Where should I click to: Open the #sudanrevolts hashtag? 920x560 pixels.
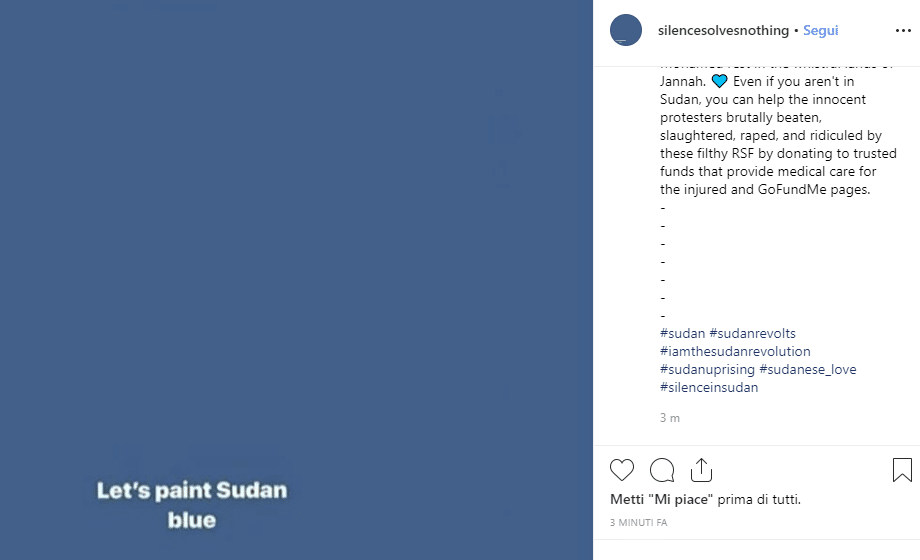[x=753, y=333]
